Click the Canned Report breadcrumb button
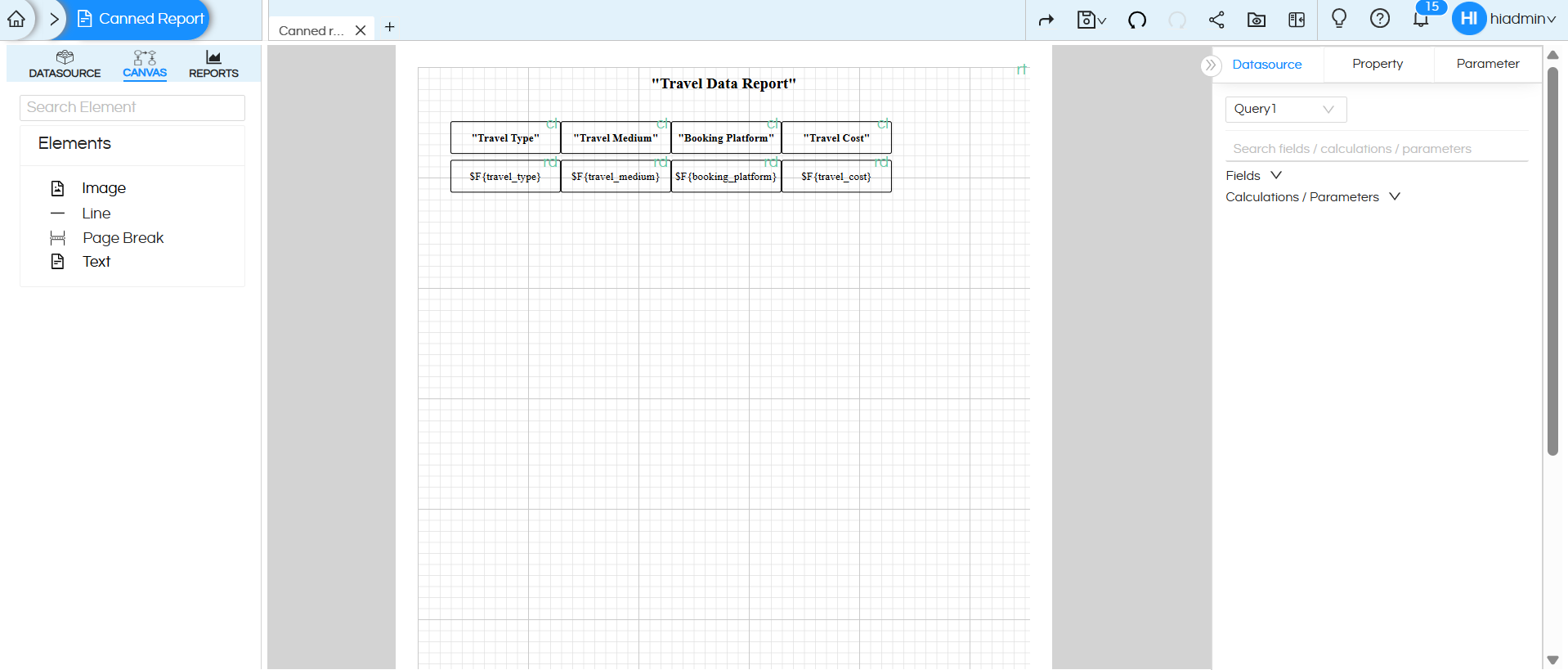Viewport: 1568px width, 670px height. tap(141, 19)
